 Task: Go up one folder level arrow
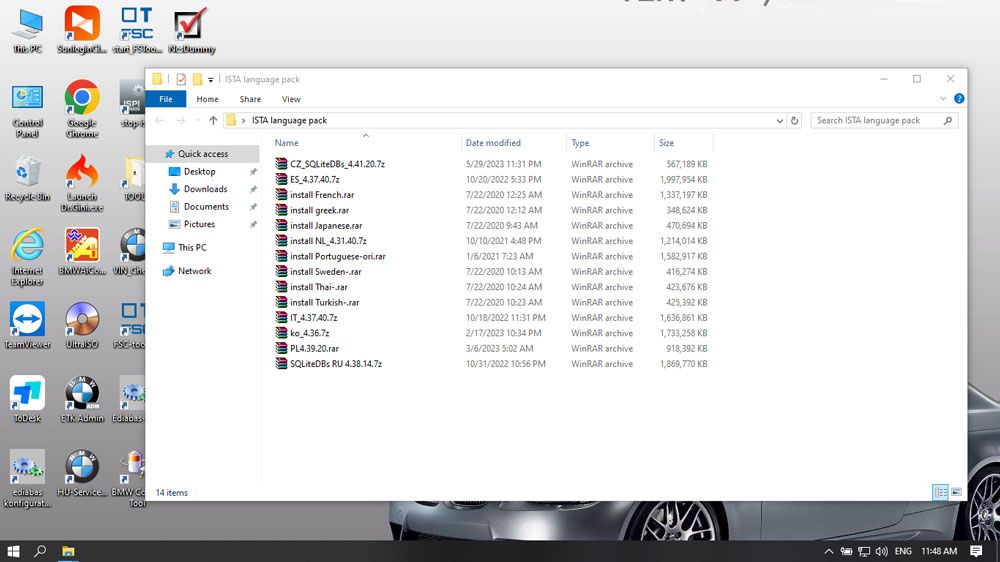pos(213,121)
